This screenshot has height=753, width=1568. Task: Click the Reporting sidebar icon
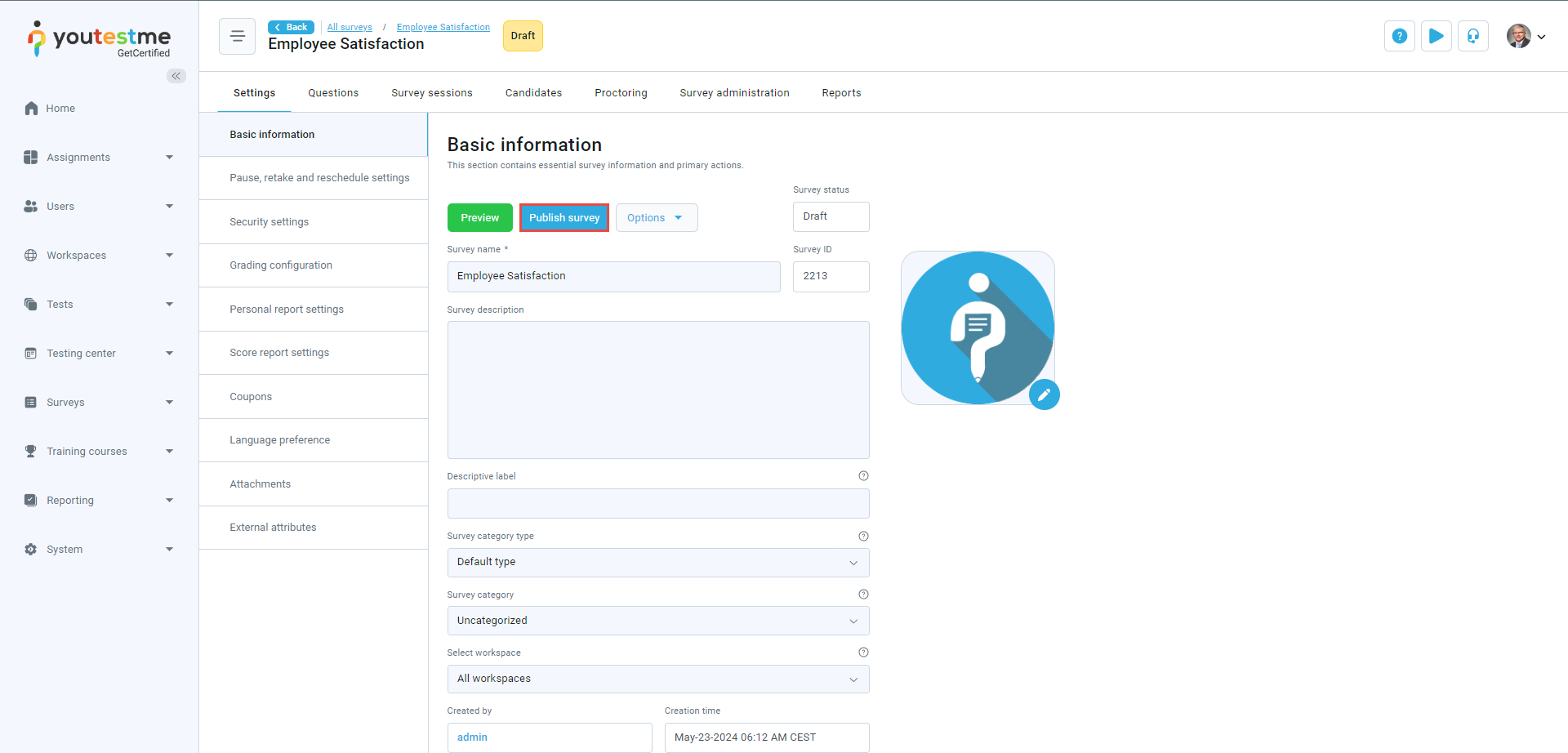pyautogui.click(x=31, y=501)
